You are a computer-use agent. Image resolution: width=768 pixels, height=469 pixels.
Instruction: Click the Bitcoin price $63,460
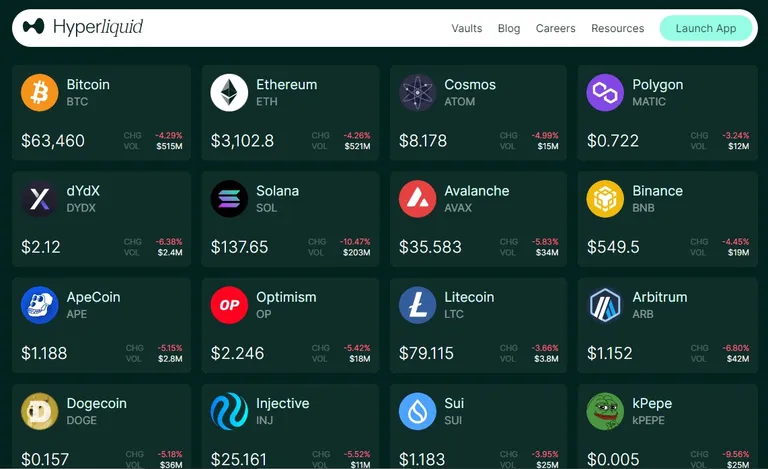(53, 141)
